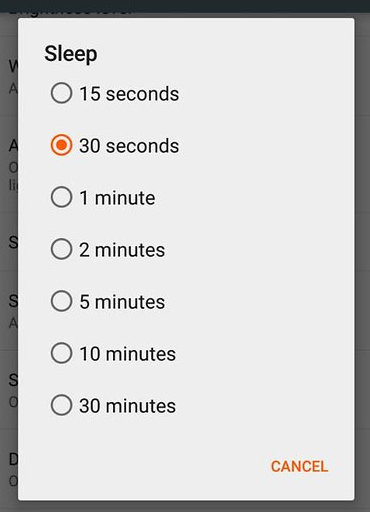
Task: Tap the "30 minutes" option text
Action: [x=127, y=406]
